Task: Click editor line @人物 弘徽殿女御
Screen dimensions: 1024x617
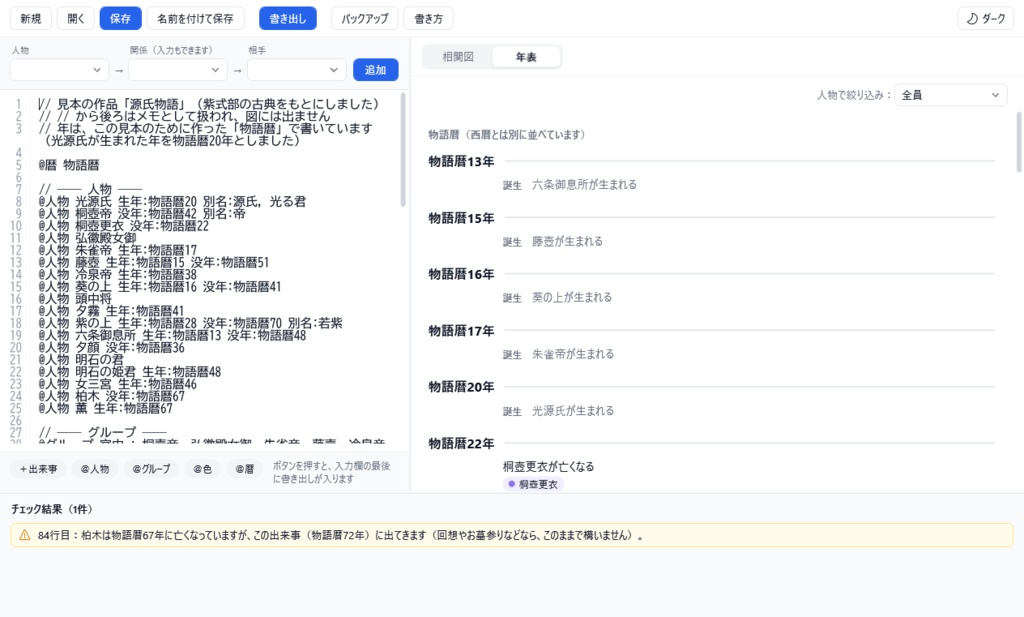Action: pyautogui.click(x=87, y=238)
